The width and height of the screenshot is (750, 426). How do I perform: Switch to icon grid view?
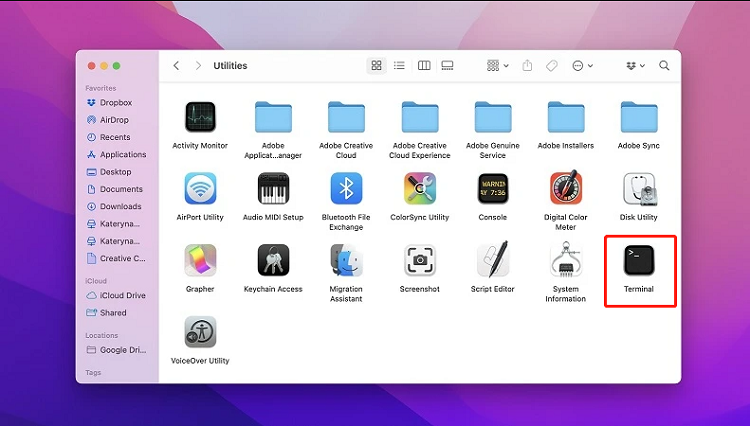[376, 66]
